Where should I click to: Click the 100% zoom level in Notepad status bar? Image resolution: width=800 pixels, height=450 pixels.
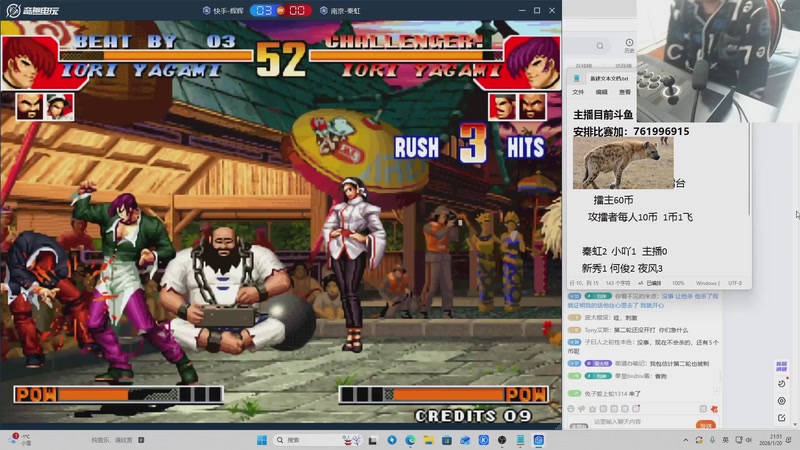(x=678, y=283)
